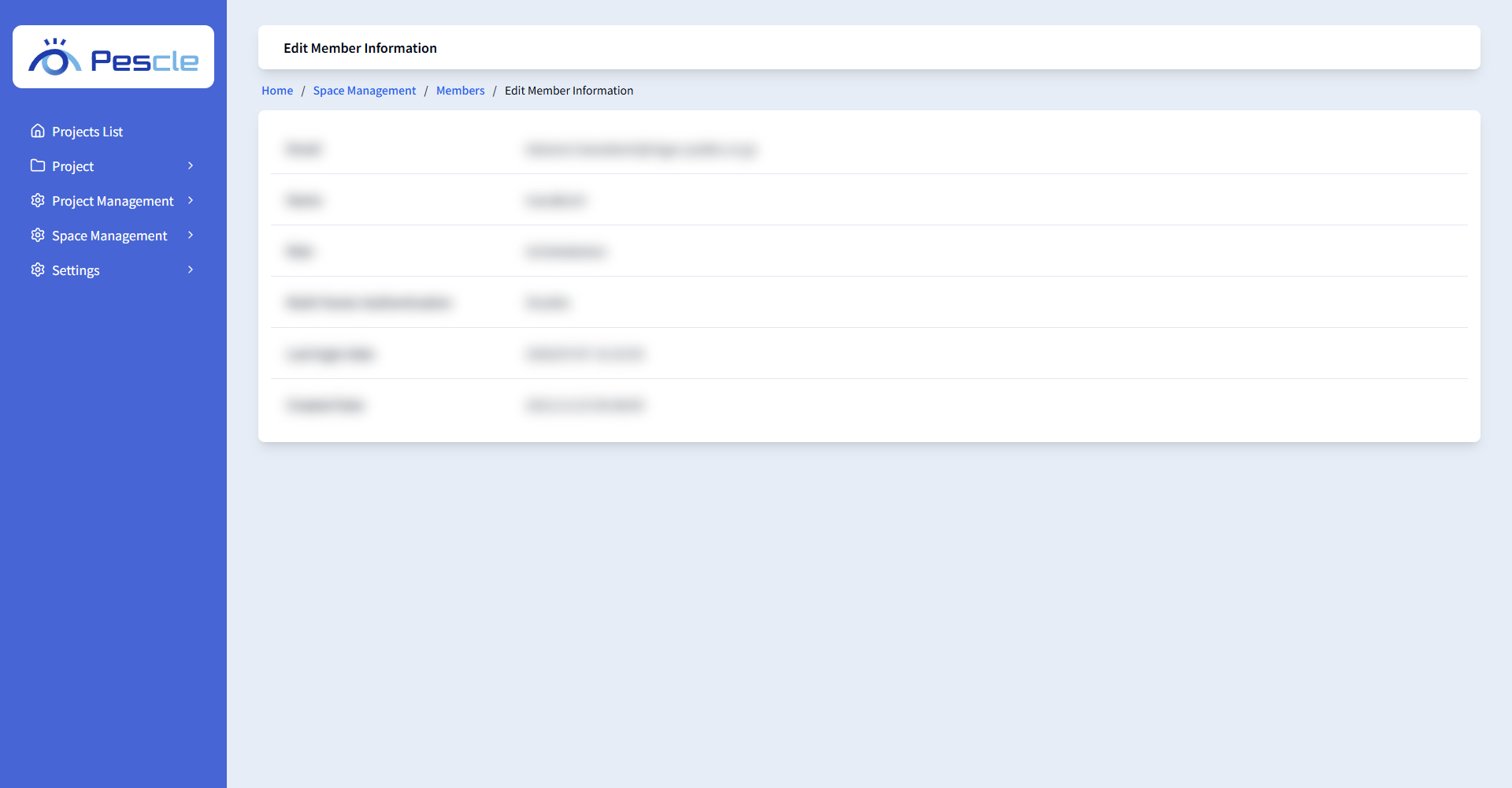Click the Pescle logo

pyautogui.click(x=113, y=57)
